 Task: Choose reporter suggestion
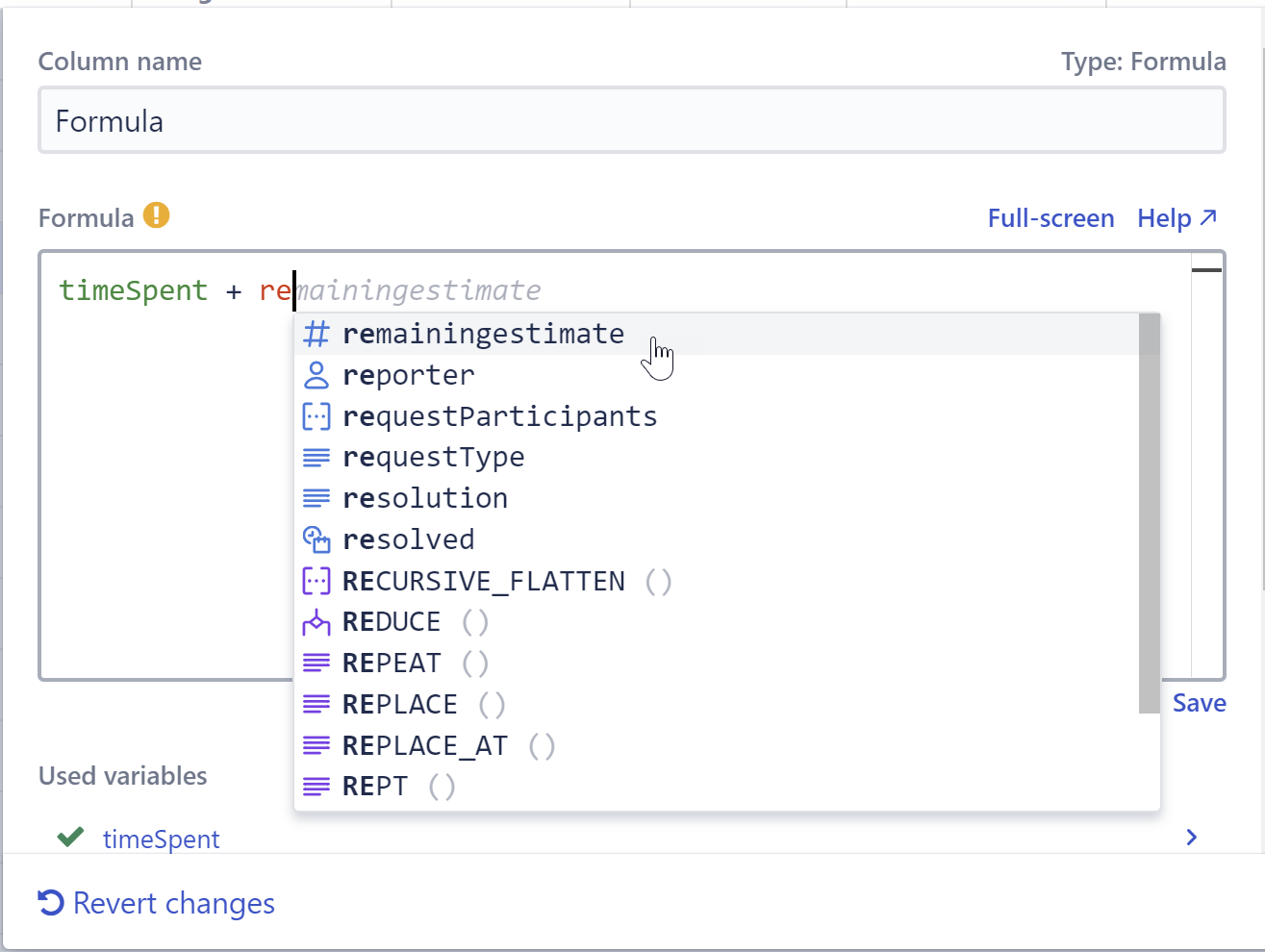point(716,375)
